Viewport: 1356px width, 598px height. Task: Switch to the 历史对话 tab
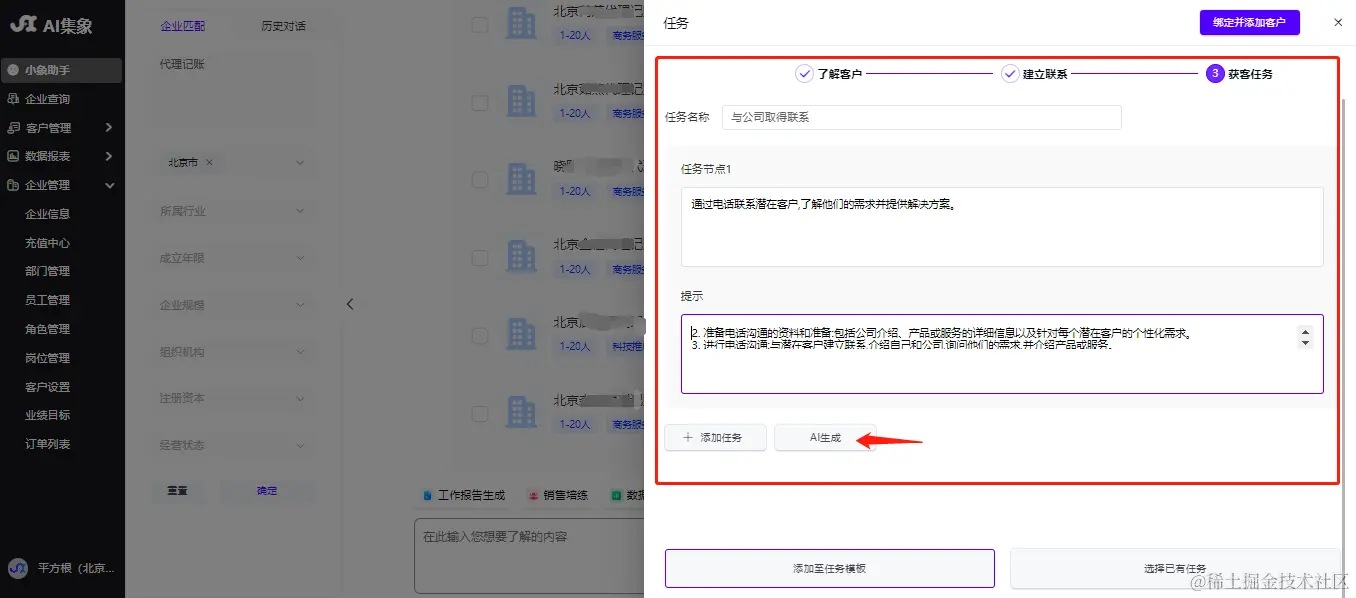point(283,26)
